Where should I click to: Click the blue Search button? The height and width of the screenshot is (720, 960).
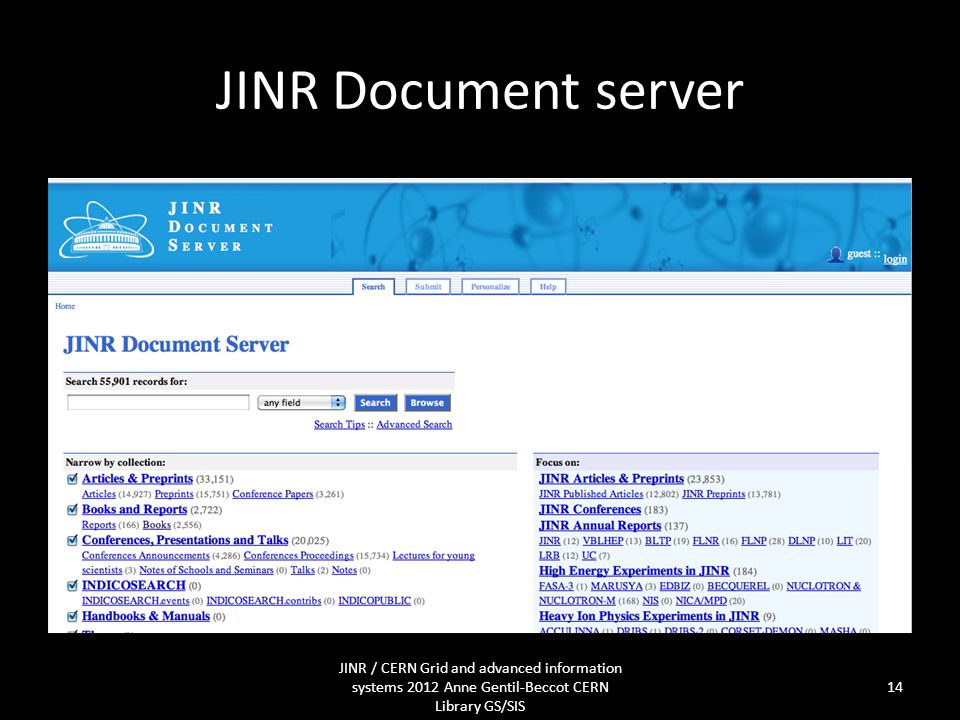pyautogui.click(x=375, y=402)
